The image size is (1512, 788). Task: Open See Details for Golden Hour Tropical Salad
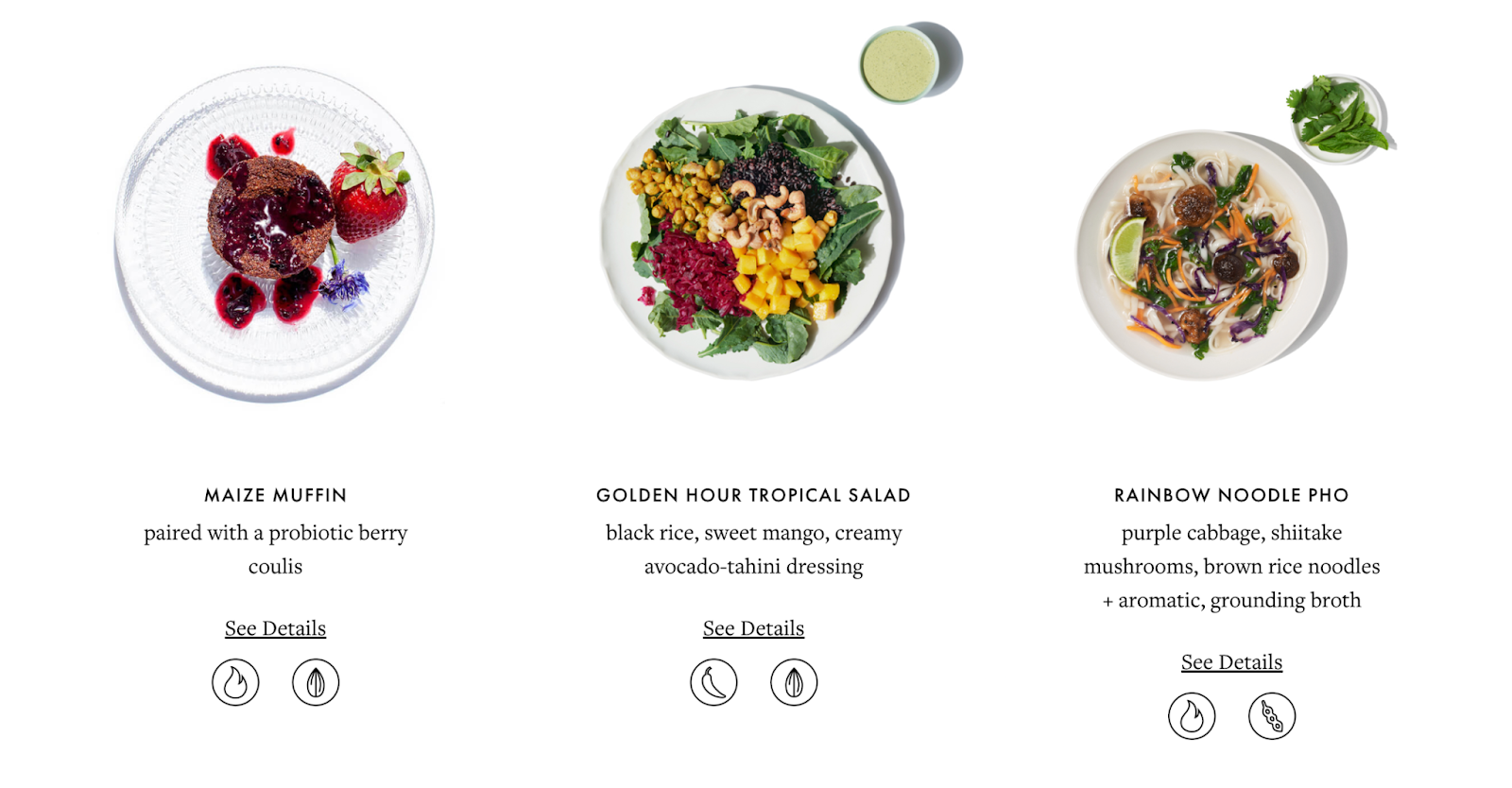[753, 626]
